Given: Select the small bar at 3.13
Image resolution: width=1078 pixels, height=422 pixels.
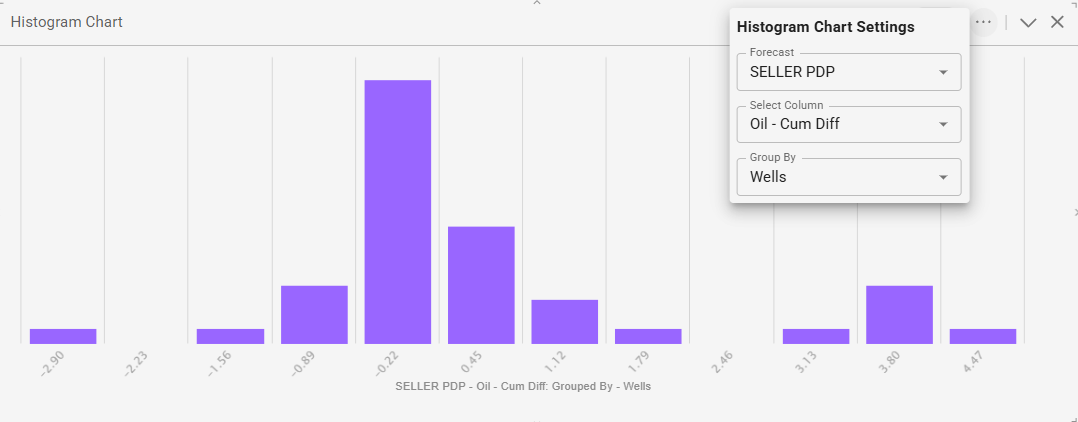Looking at the screenshot, I should (x=816, y=336).
